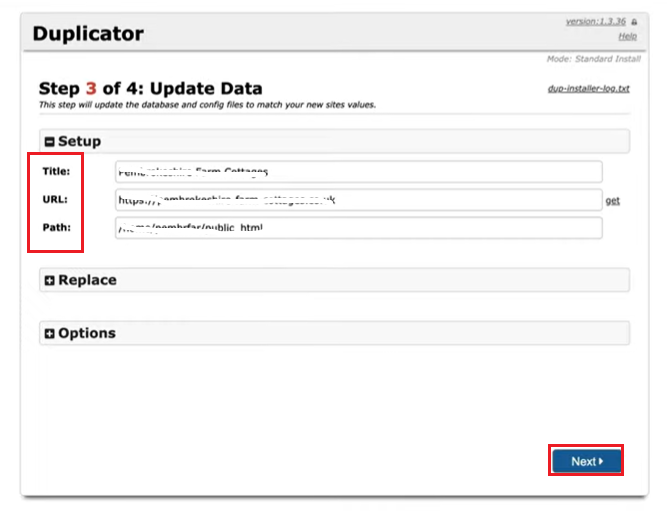Open the Help link
Viewport: 667px width, 528px height.
click(627, 36)
